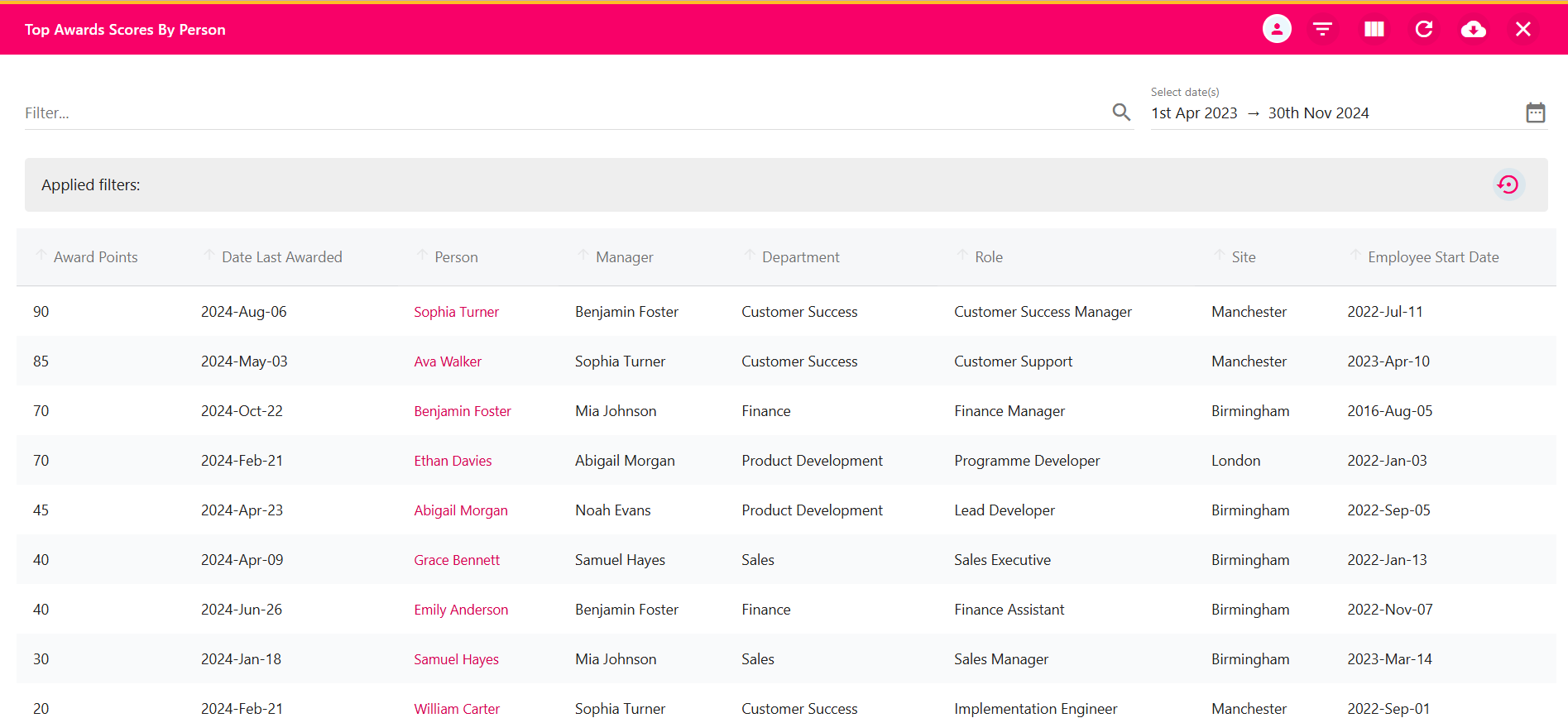The image size is (1568, 718).
Task: Open Grace Bennett person link
Action: [457, 560]
